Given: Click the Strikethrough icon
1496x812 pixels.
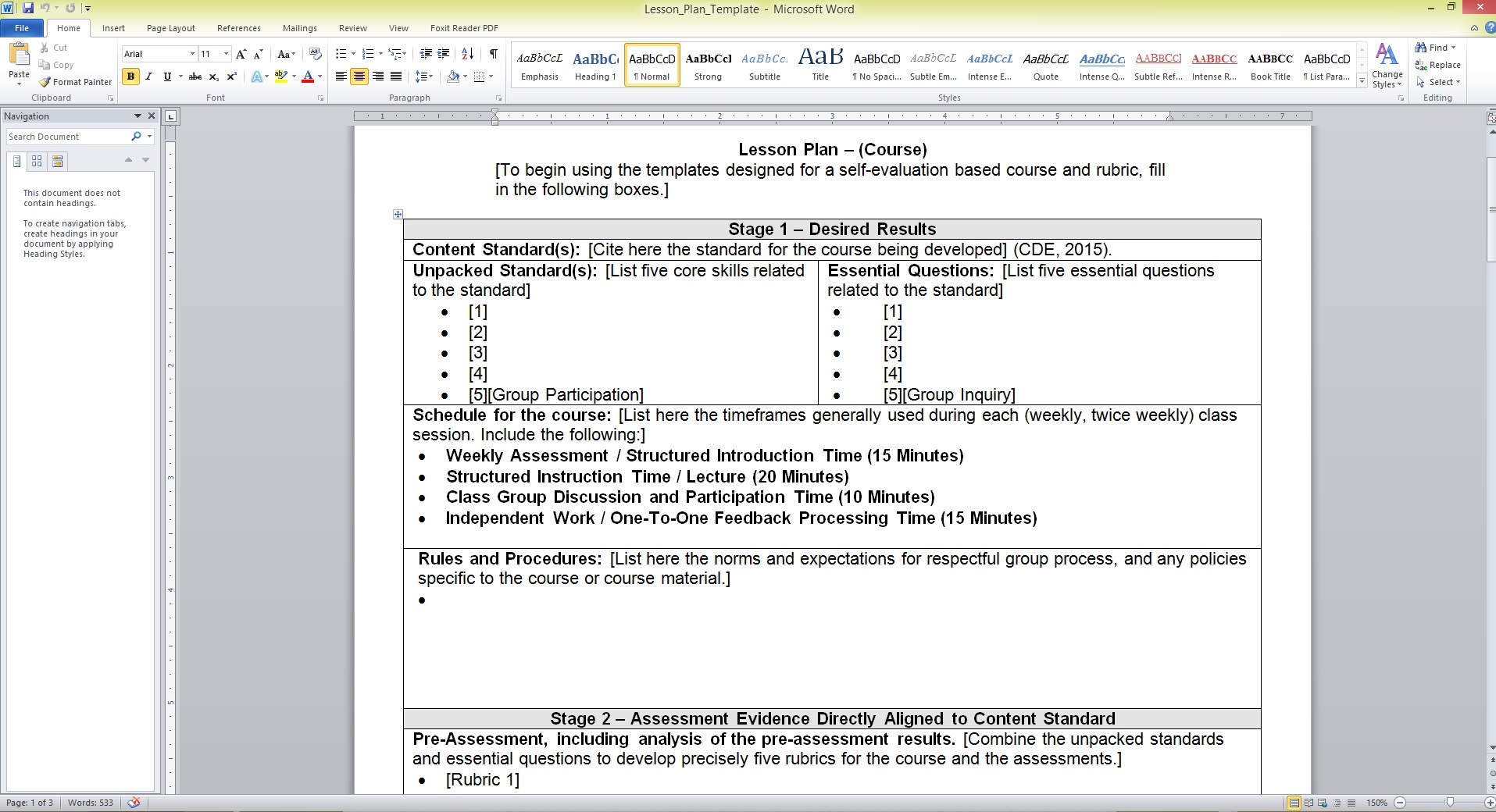Looking at the screenshot, I should (x=195, y=77).
